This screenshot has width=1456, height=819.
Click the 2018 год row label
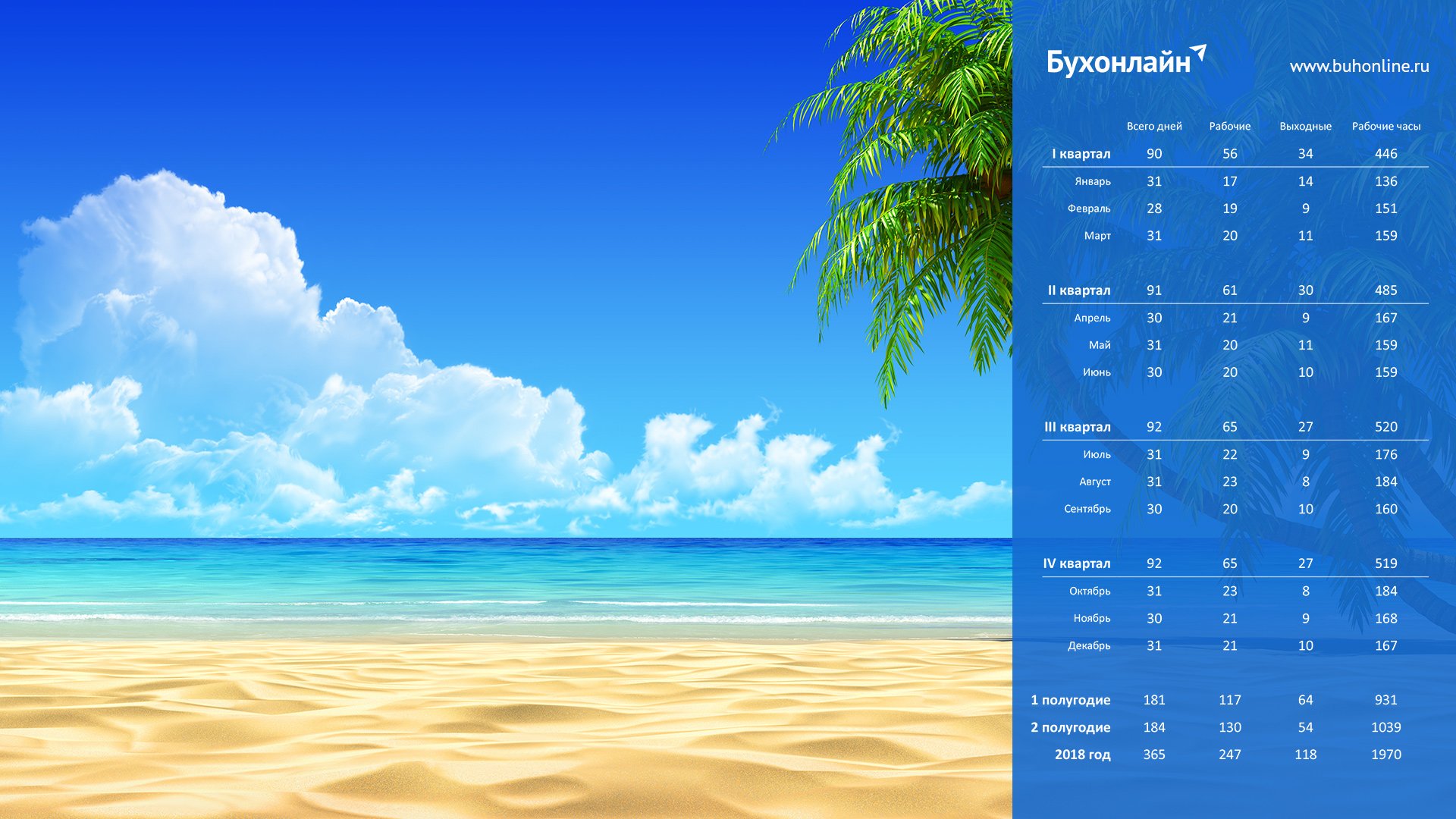pyautogui.click(x=1082, y=755)
